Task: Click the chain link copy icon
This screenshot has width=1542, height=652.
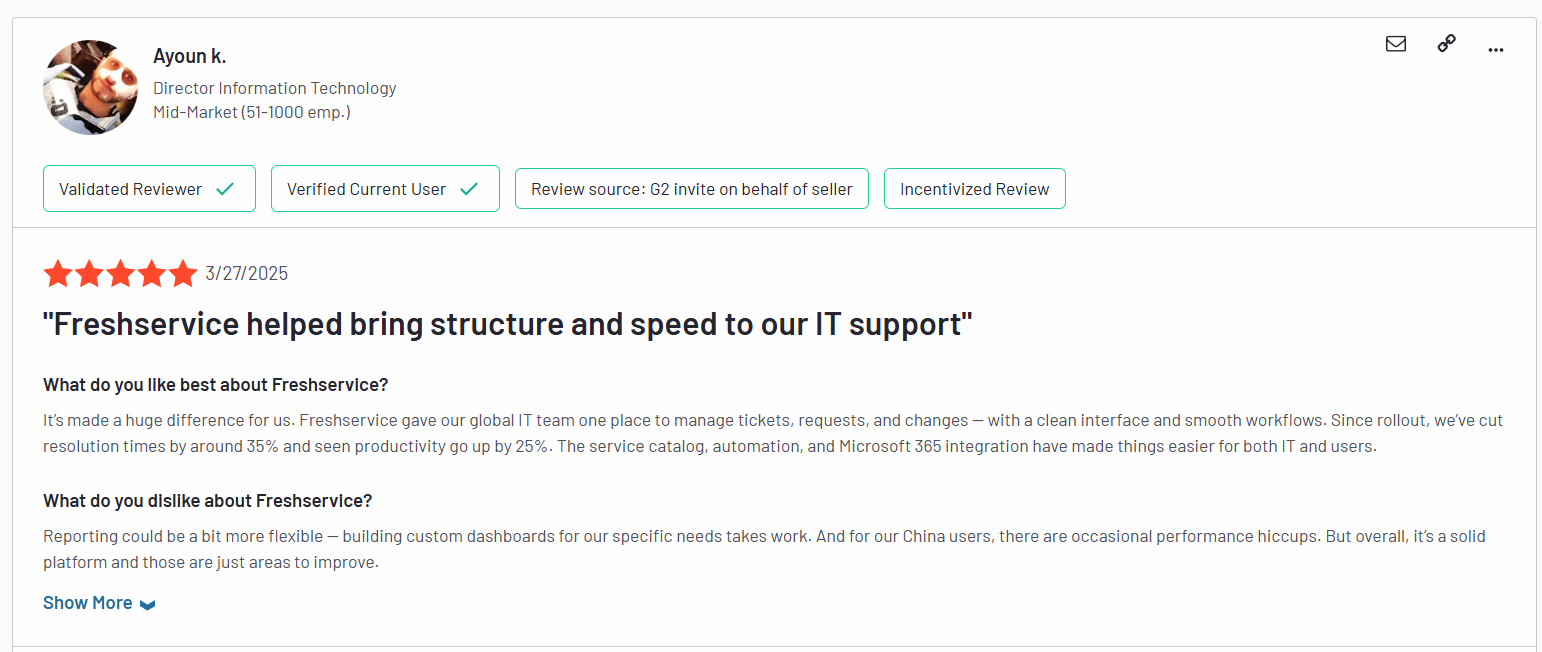Action: click(1446, 43)
